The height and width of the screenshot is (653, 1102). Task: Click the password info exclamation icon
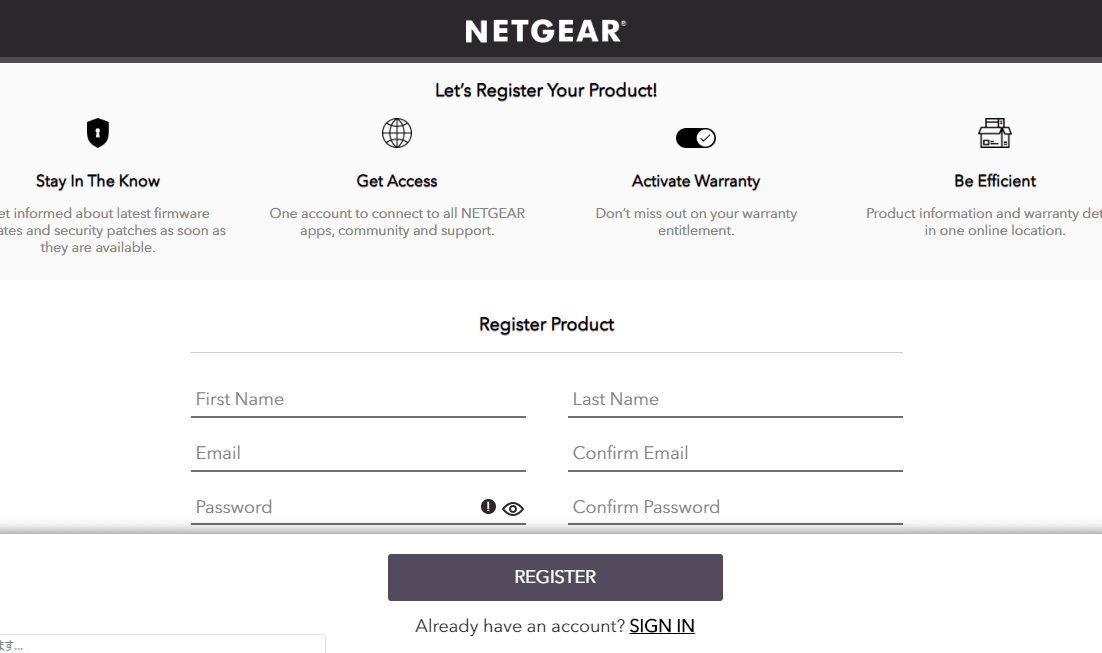coord(488,507)
